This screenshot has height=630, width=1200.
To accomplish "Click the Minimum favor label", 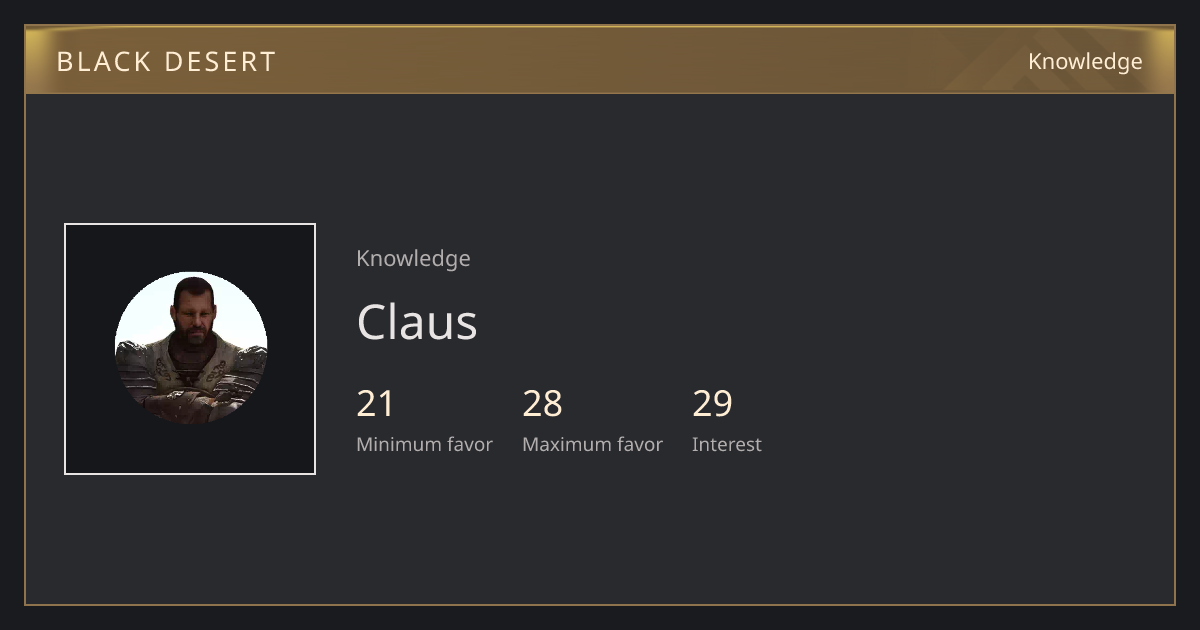I will pos(424,444).
